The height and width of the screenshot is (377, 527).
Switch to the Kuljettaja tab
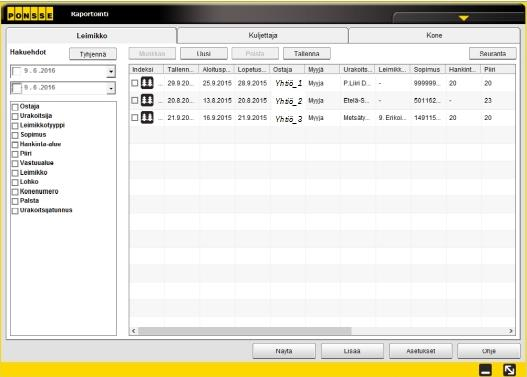[x=263, y=36]
